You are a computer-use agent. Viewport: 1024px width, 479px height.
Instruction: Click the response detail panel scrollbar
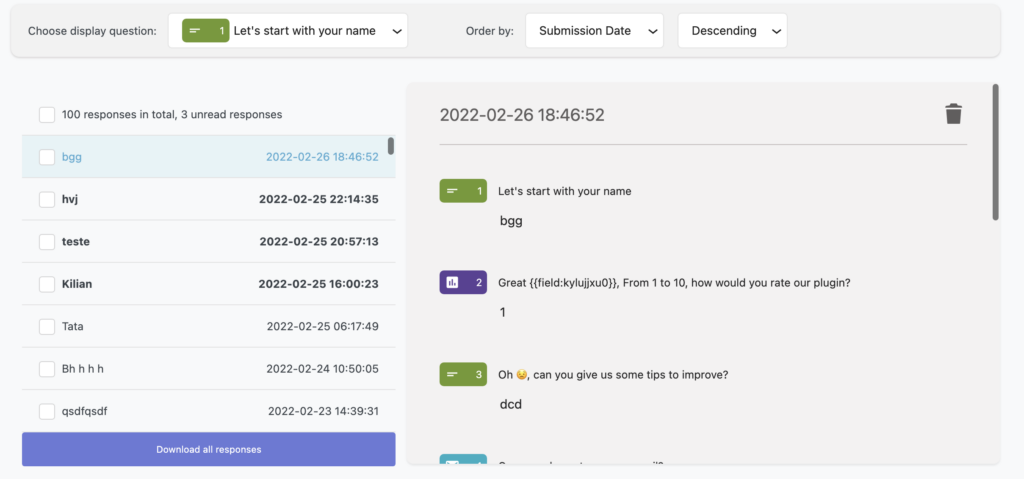[995, 152]
